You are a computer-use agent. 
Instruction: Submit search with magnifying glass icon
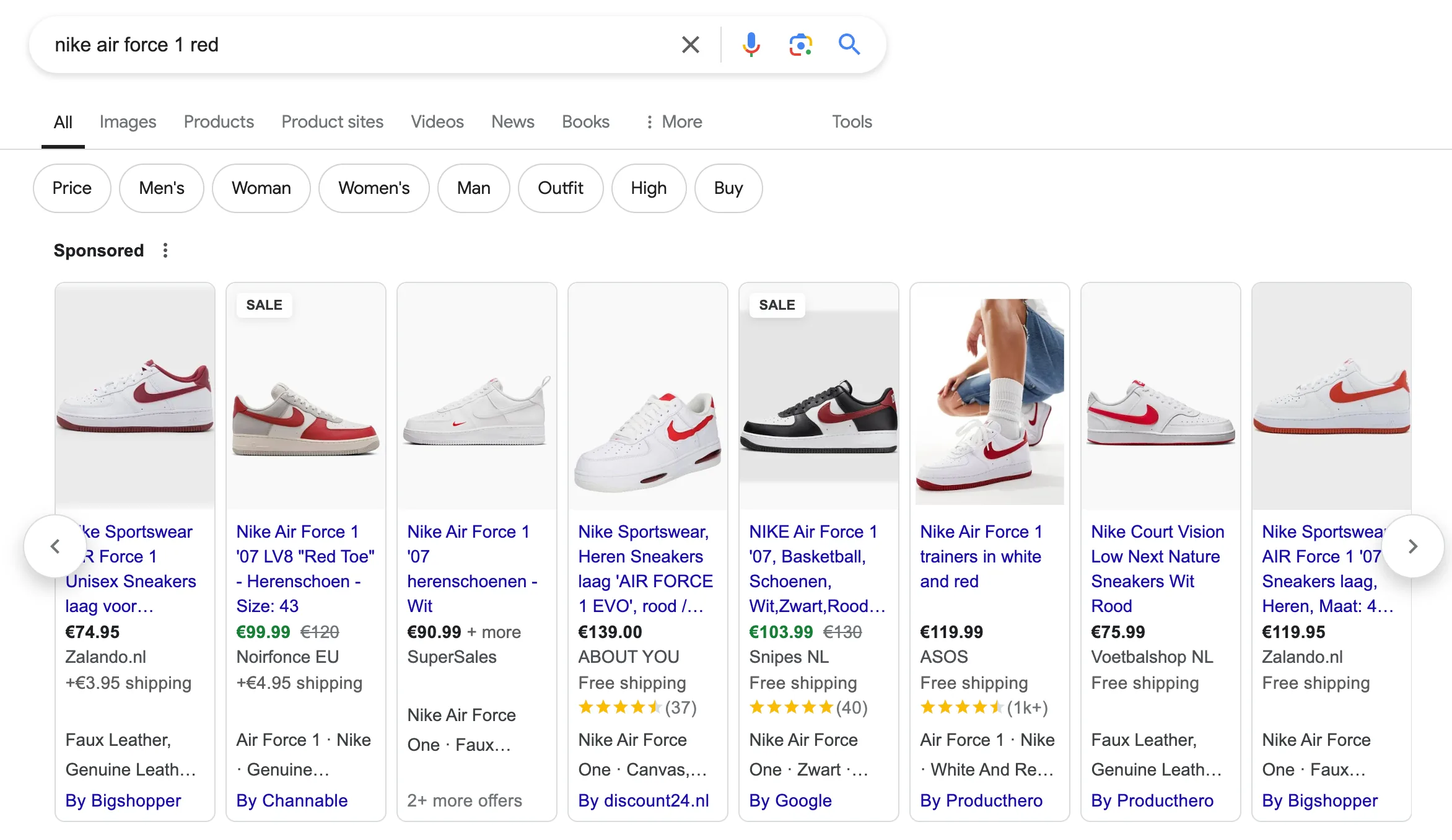(849, 45)
